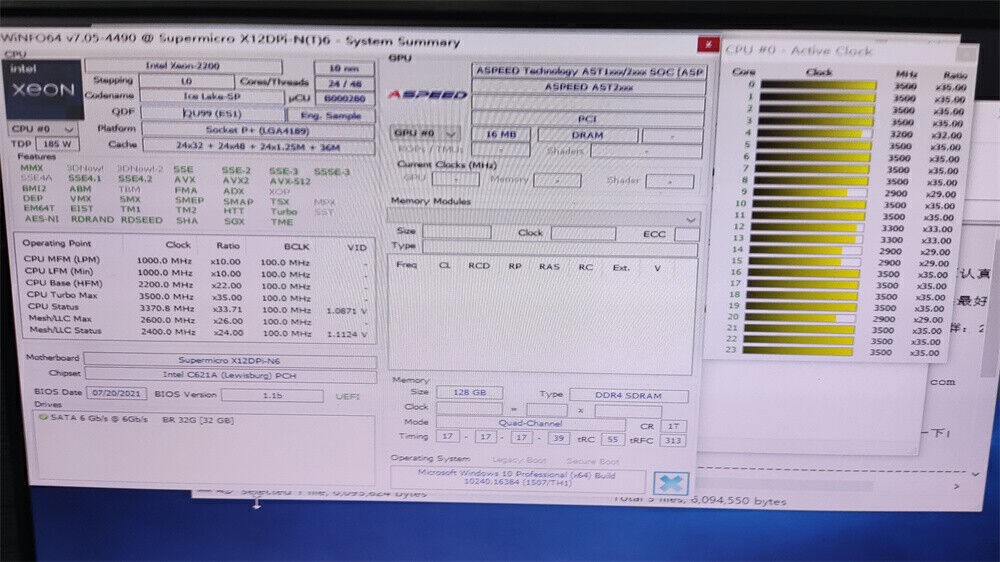Click the PCI bus field
1000x562 pixels.
point(588,119)
